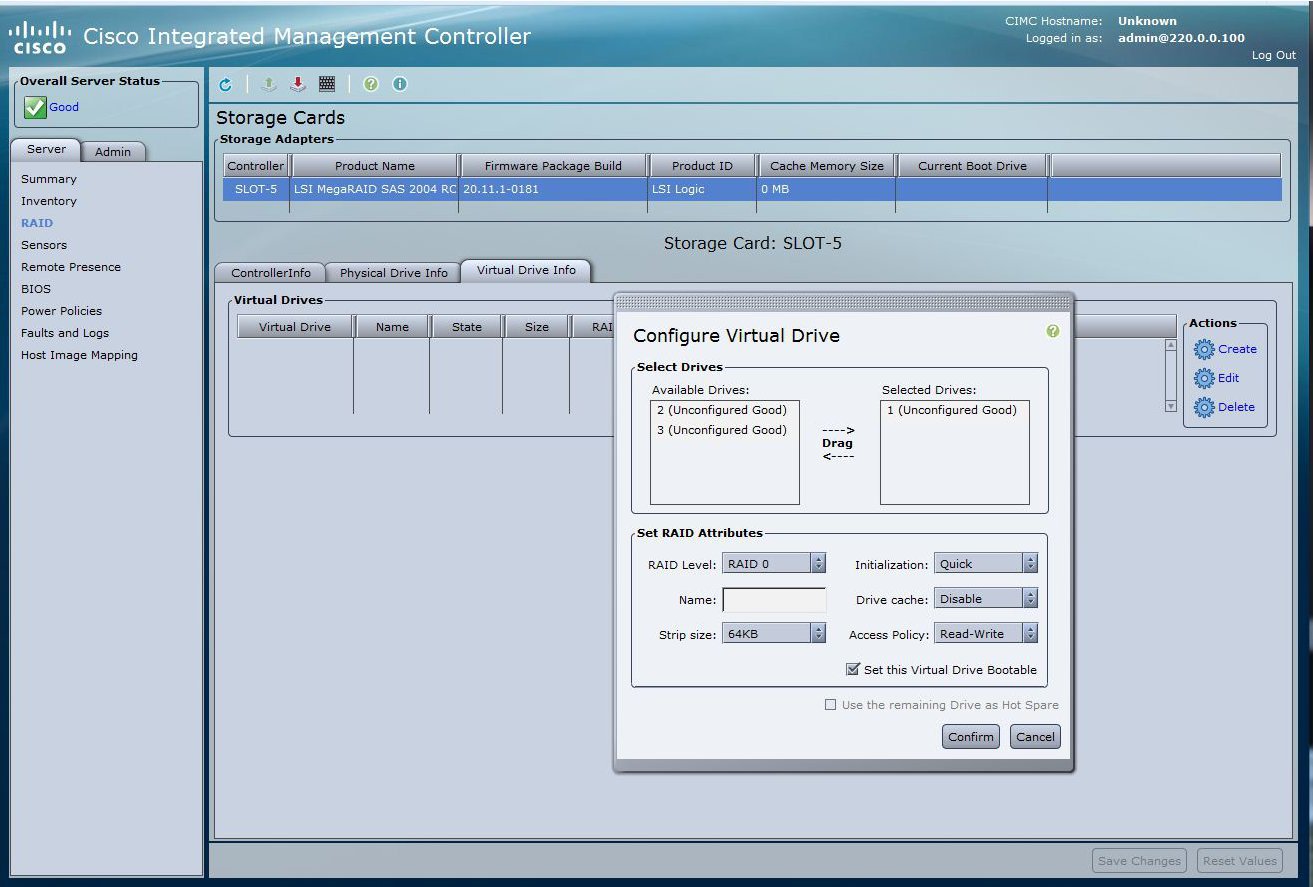The width and height of the screenshot is (1313, 887).
Task: Click the Virtual Drives table scroll up arrow
Action: pos(1171,346)
